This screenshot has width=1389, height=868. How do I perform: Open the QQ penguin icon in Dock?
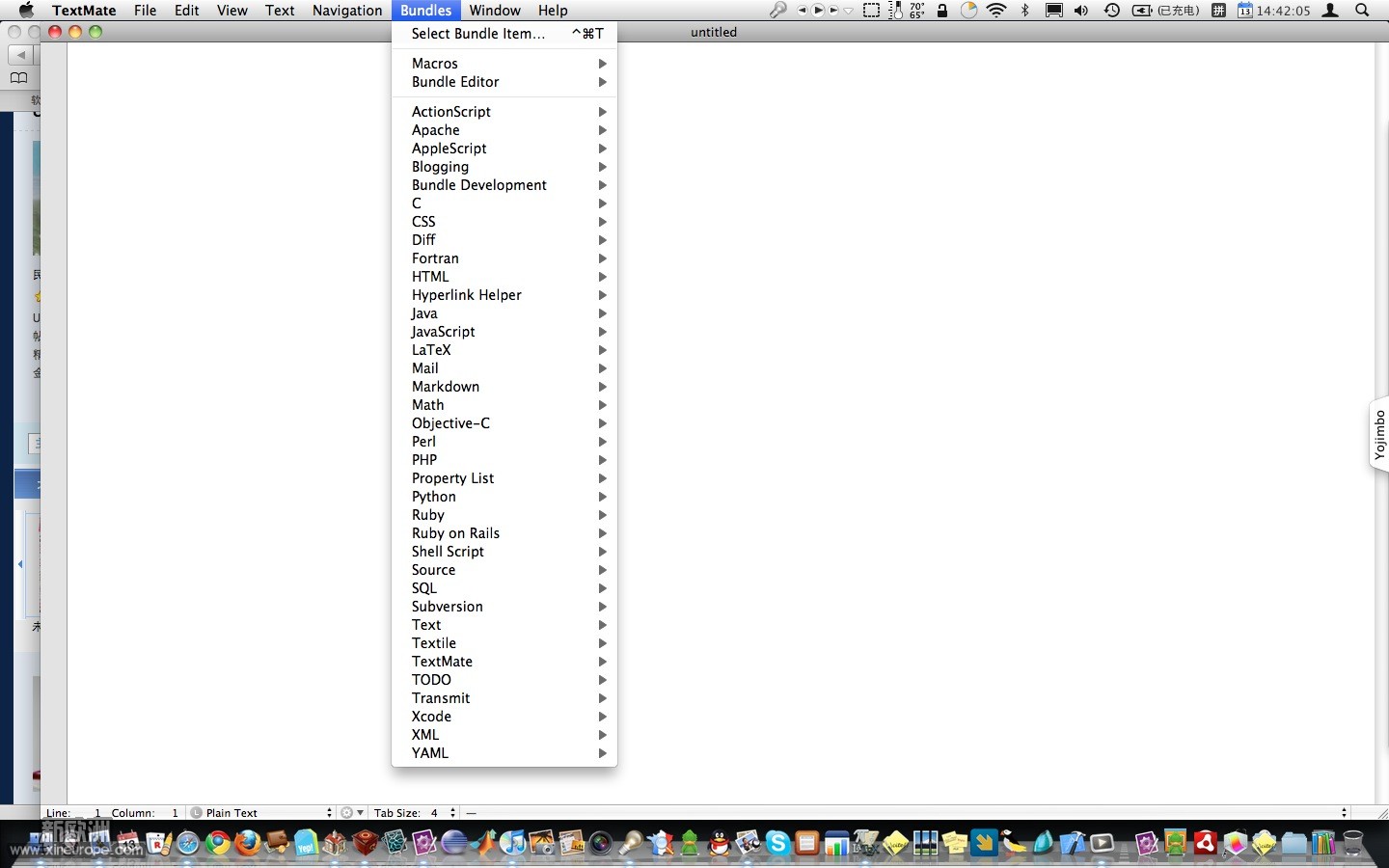(720, 843)
